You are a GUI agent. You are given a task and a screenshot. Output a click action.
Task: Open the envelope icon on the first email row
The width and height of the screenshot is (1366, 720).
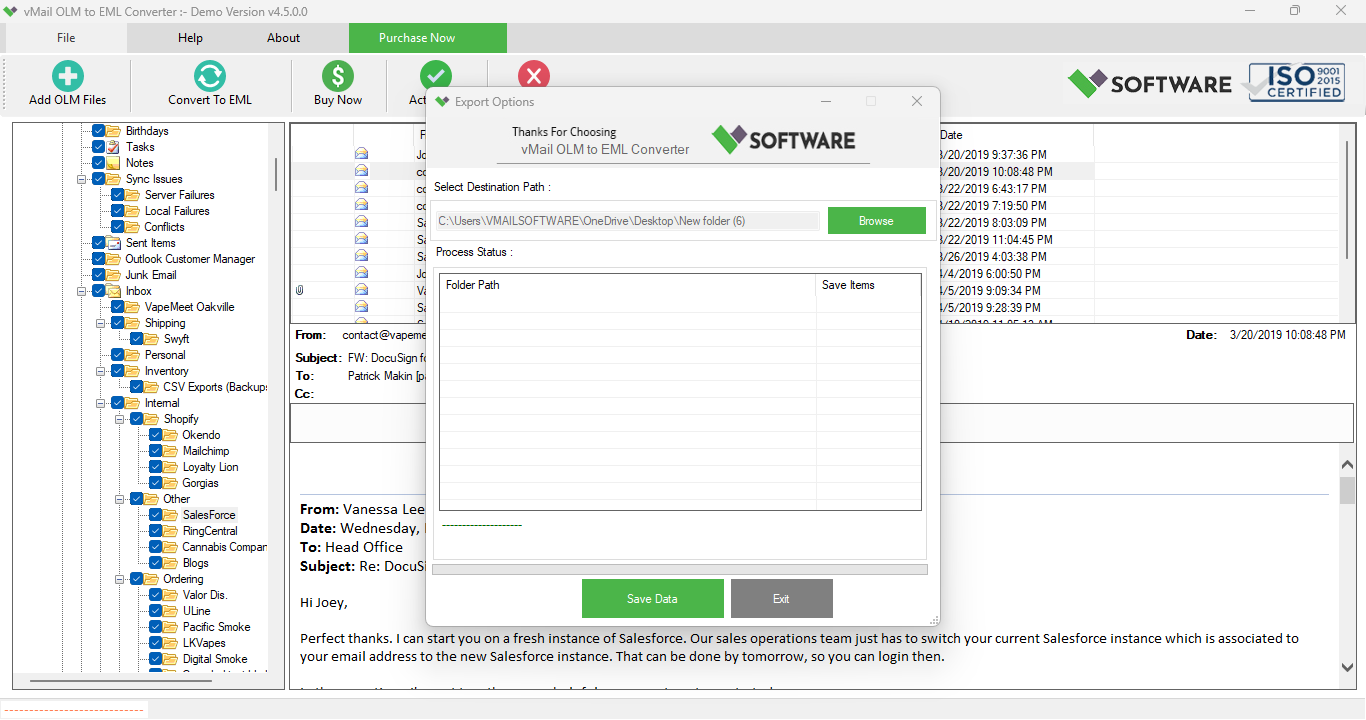(x=362, y=152)
